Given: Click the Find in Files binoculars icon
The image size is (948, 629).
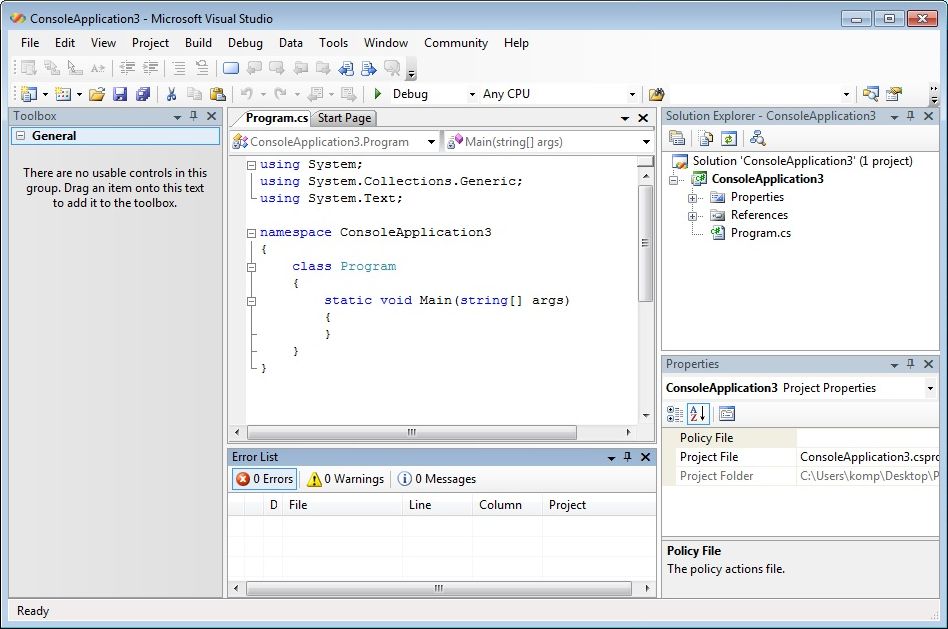Looking at the screenshot, I should 657,94.
